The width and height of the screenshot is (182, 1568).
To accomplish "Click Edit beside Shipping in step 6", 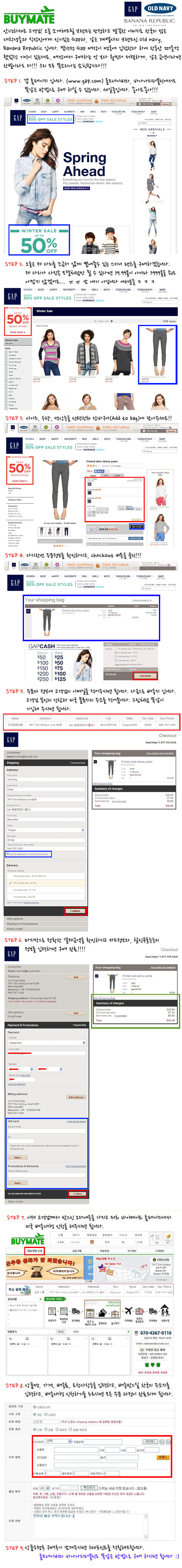I will [76, 977].
